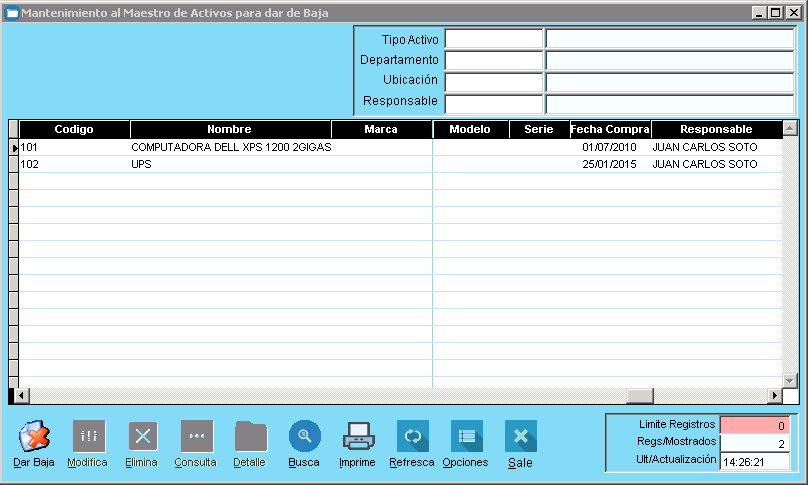Click the Dar Baja icon

(34, 436)
